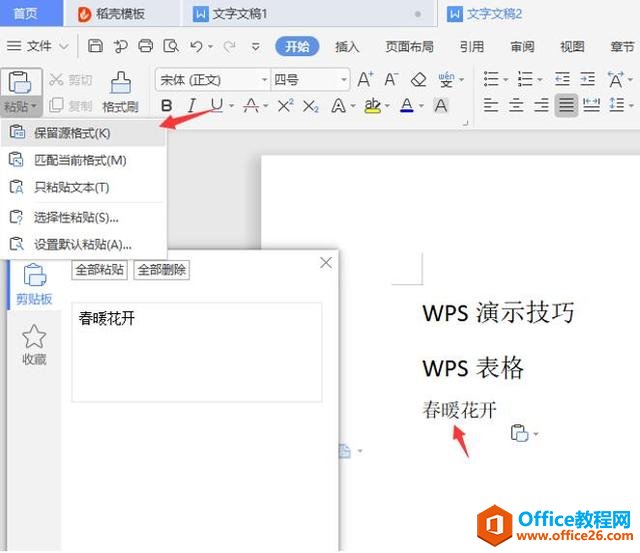
Task: Expand underline style dropdown arrow
Action: pyautogui.click(x=231, y=106)
